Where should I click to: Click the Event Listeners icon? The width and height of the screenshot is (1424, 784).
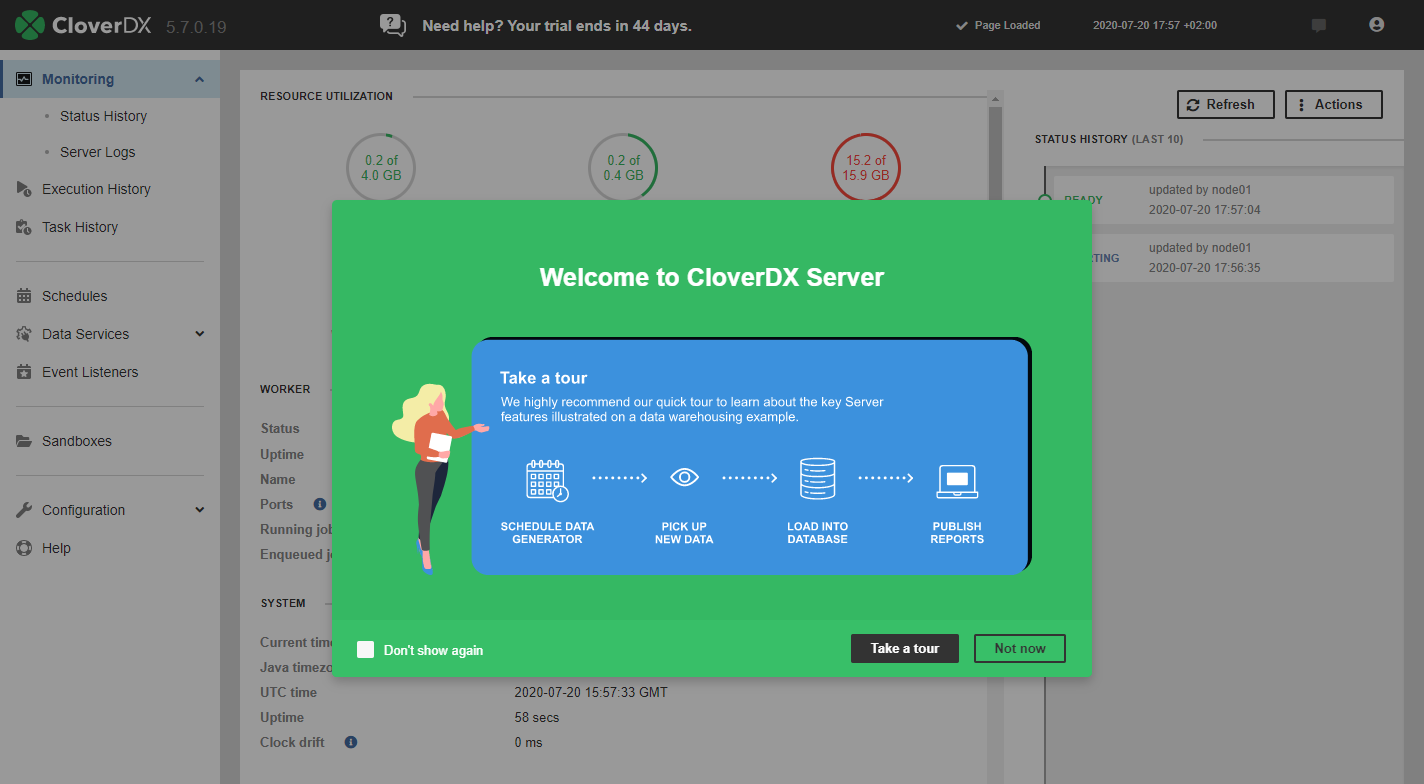tap(24, 372)
